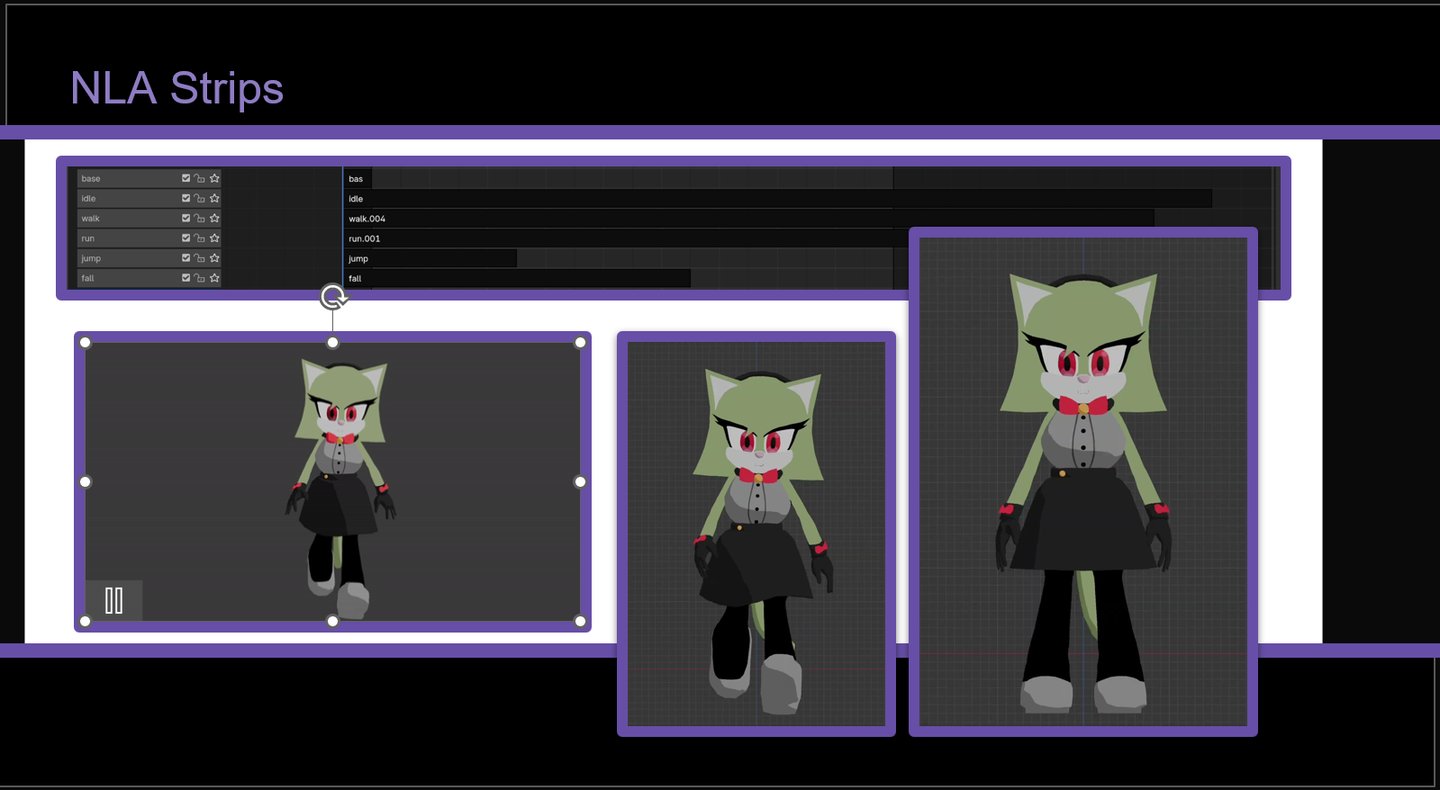
Task: Click the "NLA Strips" slide title
Action: [177, 88]
